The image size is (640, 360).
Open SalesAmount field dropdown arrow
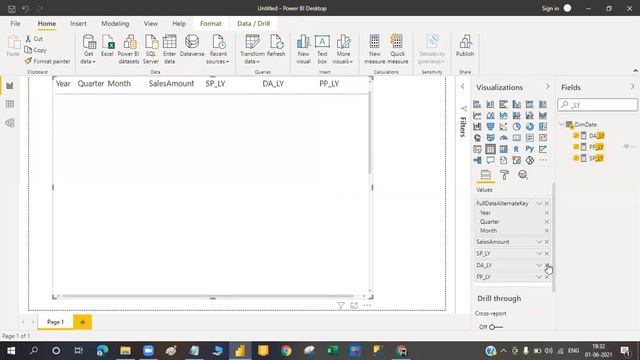pos(539,242)
